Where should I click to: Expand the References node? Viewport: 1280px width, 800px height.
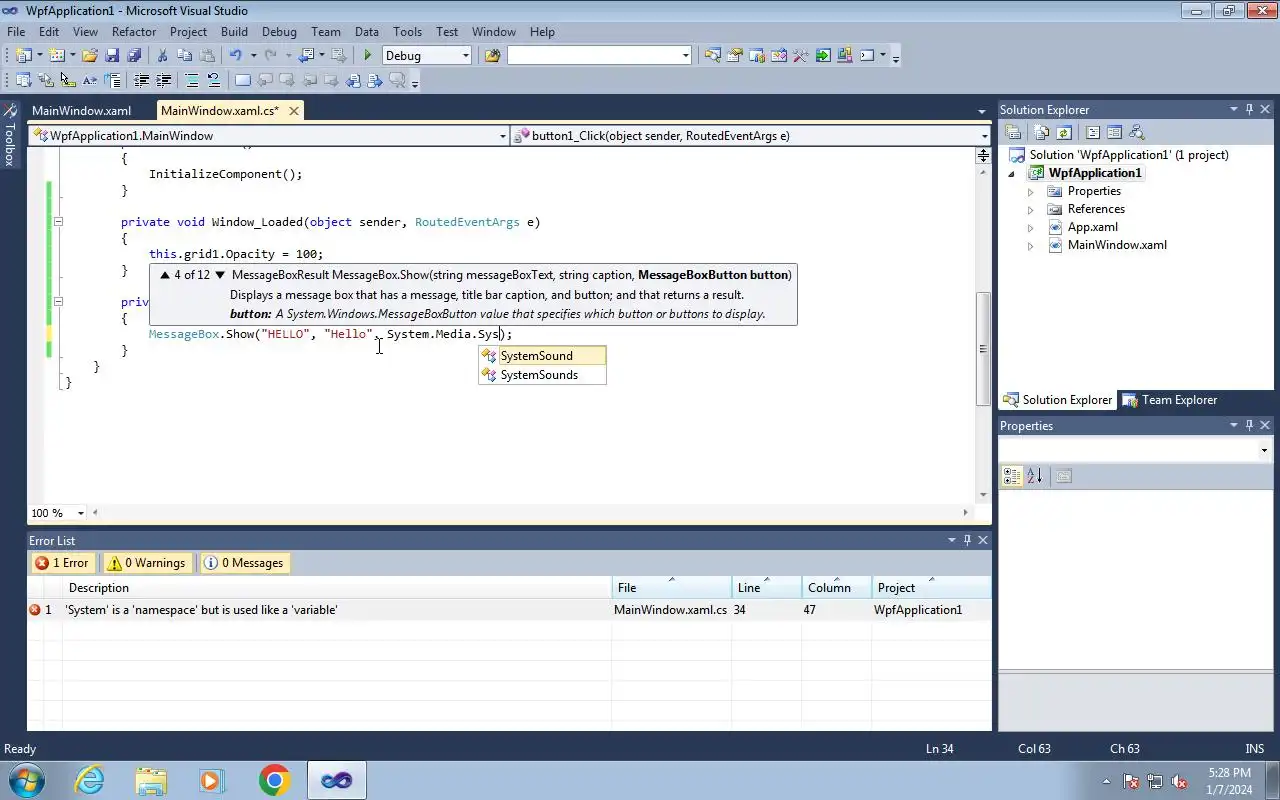1031,210
